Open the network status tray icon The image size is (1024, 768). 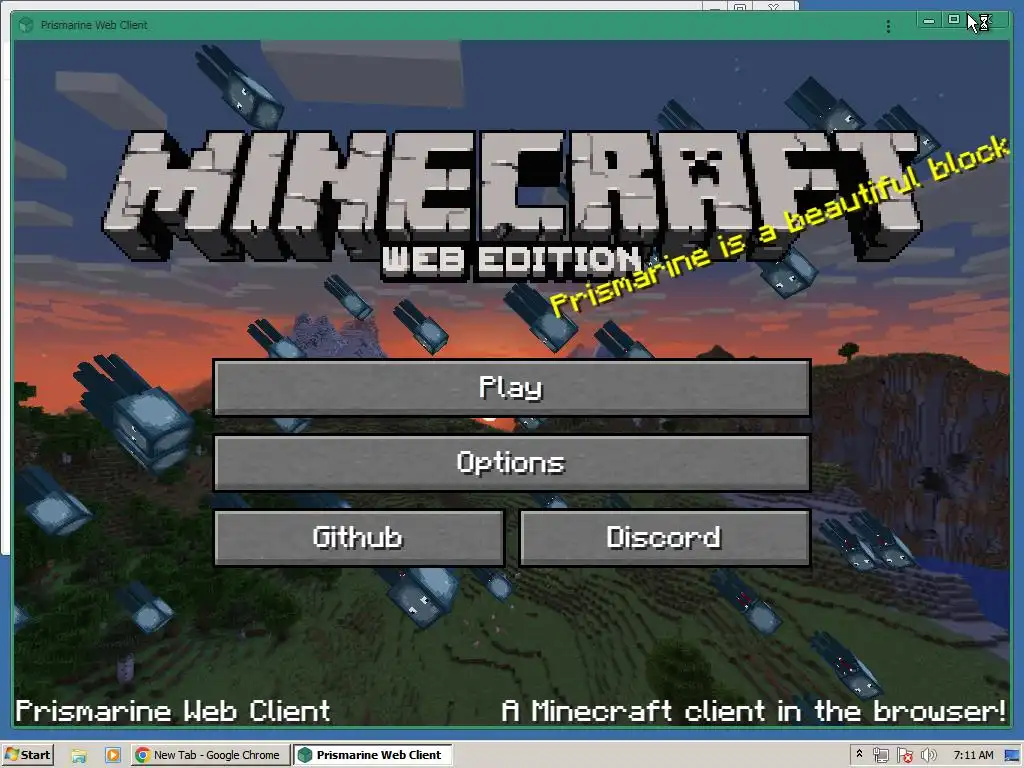(x=881, y=756)
